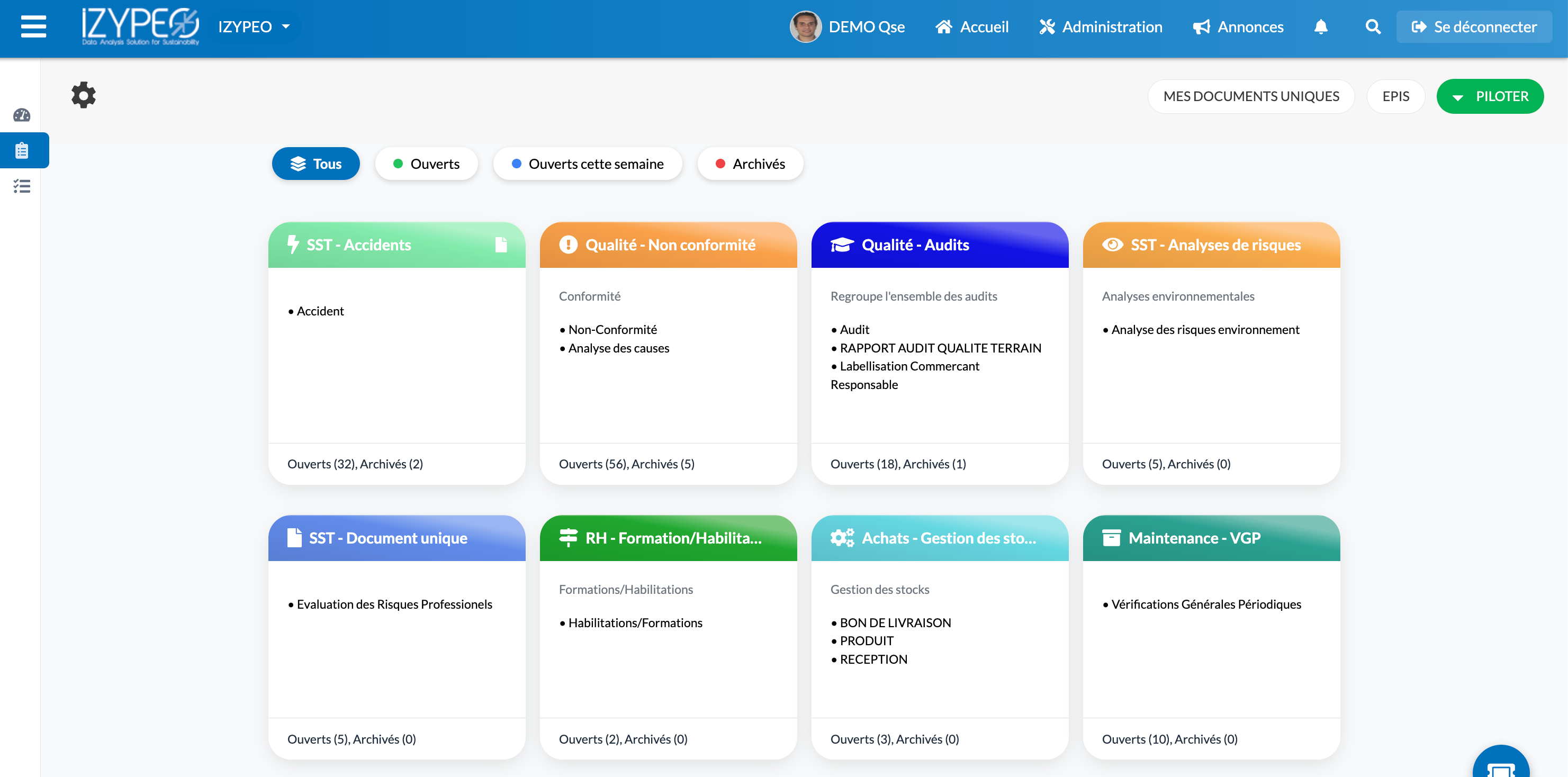Image resolution: width=1568 pixels, height=777 pixels.
Task: Click the notification bell icon
Action: point(1320,27)
